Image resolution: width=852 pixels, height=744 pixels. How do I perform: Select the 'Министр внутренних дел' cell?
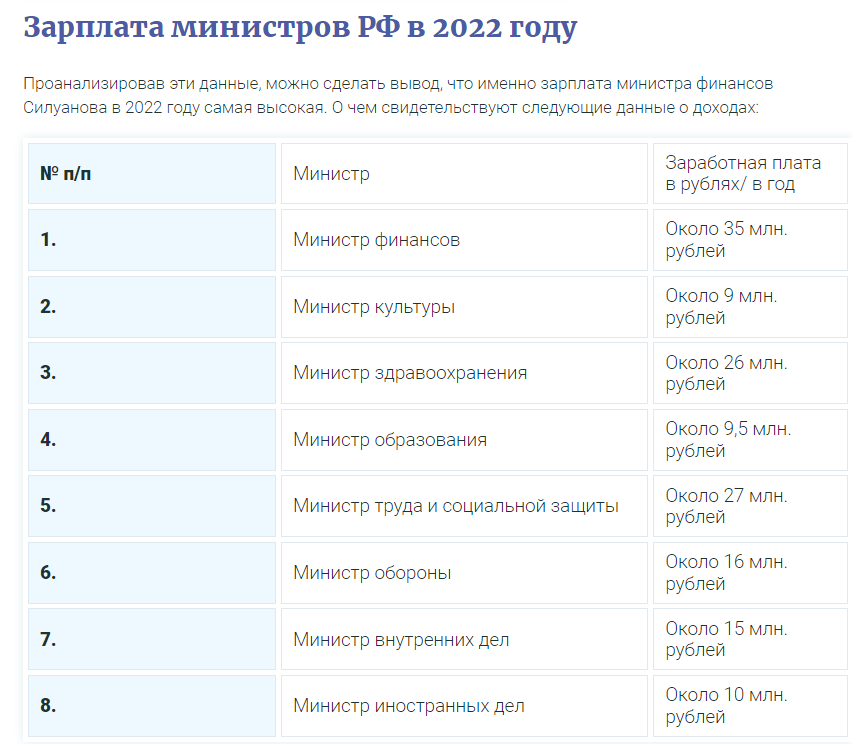click(x=464, y=639)
